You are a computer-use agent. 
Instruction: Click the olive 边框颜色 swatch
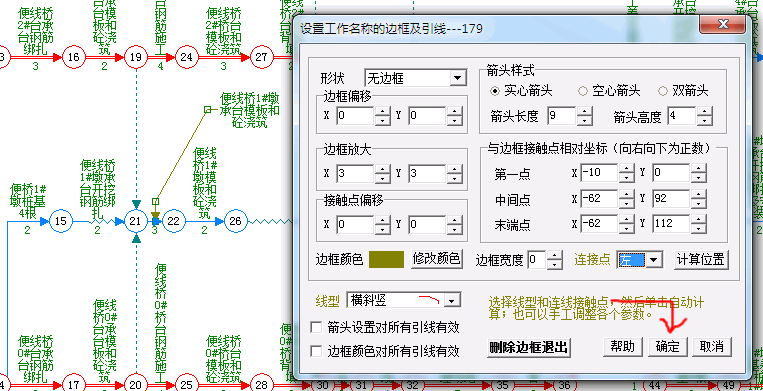pos(386,259)
